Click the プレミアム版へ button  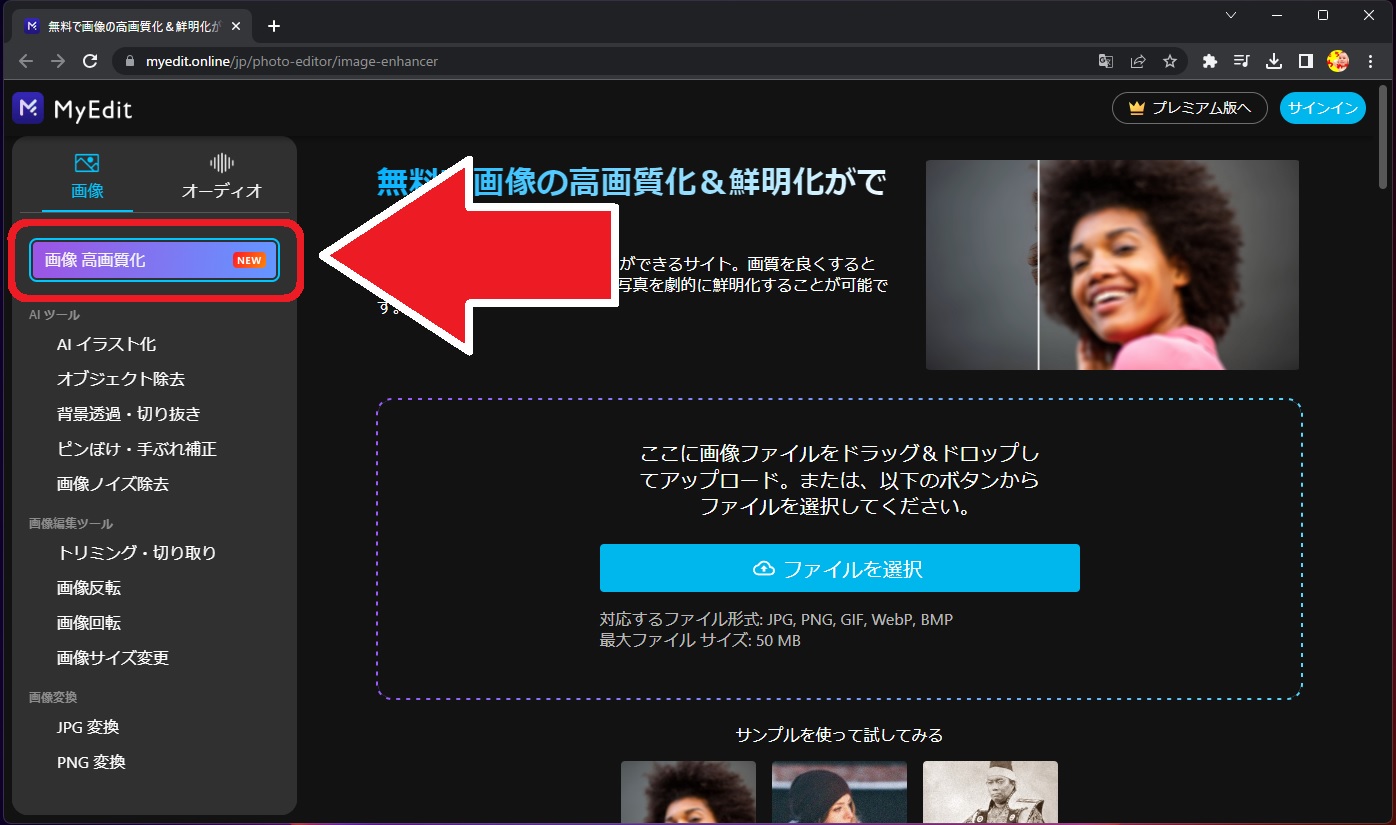1190,108
